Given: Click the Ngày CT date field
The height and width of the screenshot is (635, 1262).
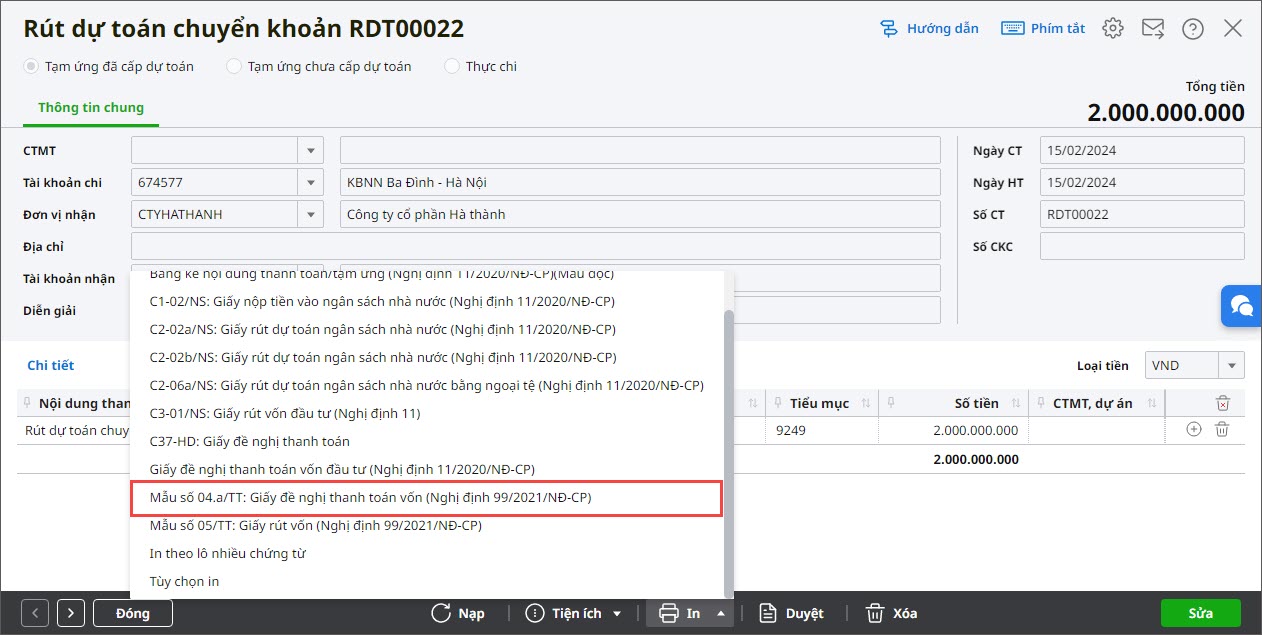Looking at the screenshot, I should point(1142,151).
